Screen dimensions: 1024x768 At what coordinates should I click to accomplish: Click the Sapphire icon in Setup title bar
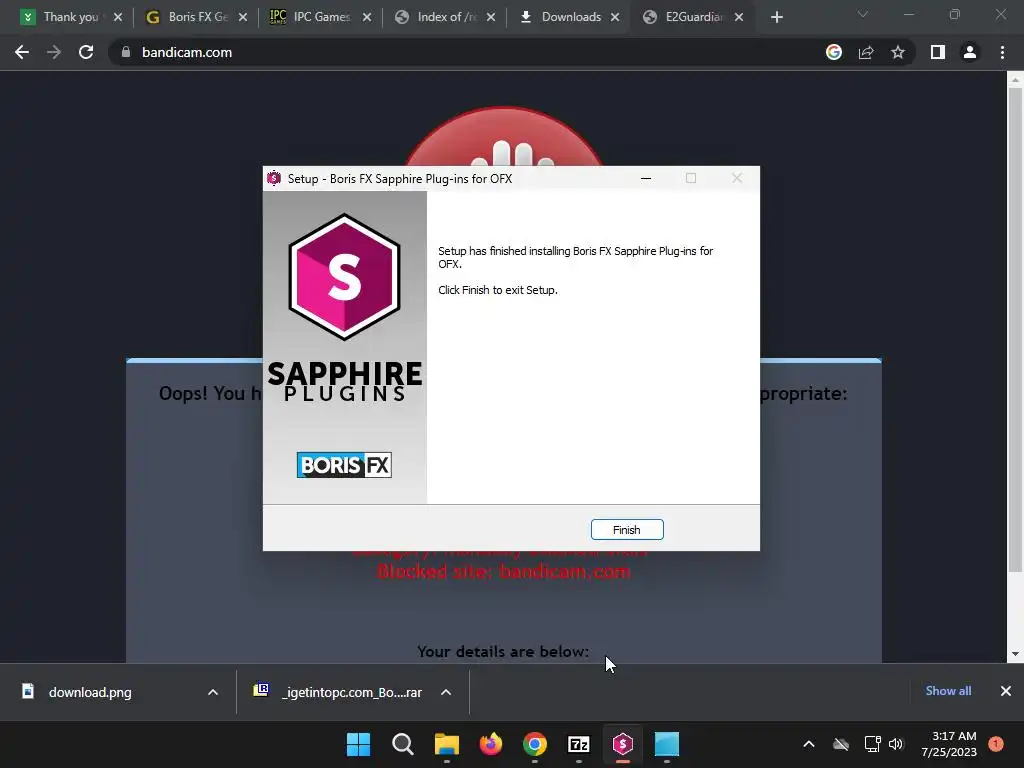[x=274, y=178]
